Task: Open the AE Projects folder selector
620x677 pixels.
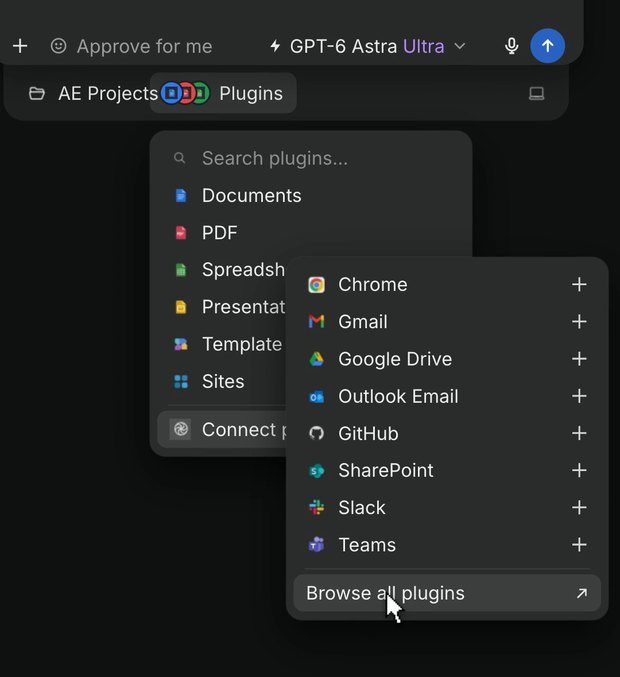Action: point(93,93)
